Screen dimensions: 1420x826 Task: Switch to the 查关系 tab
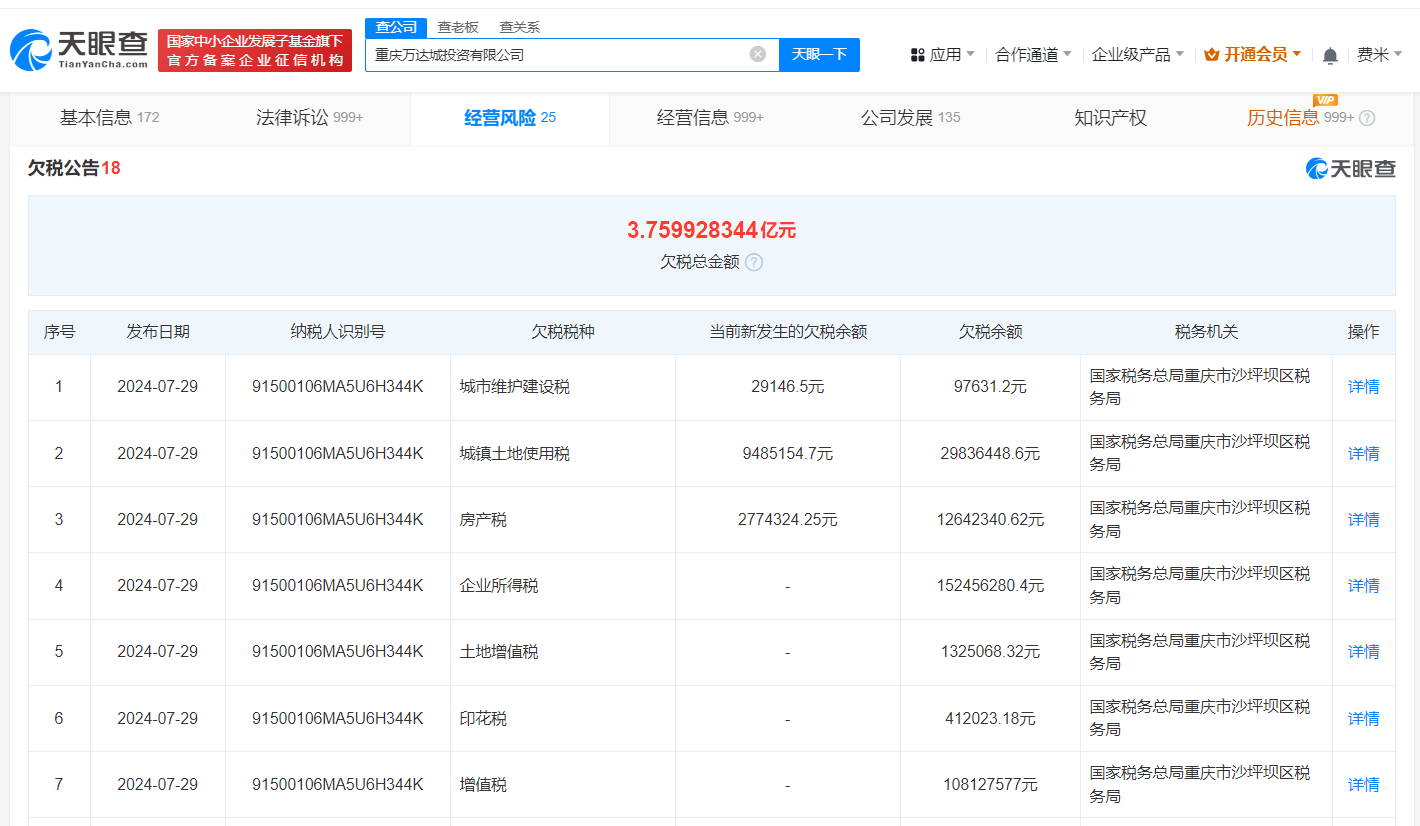click(519, 27)
